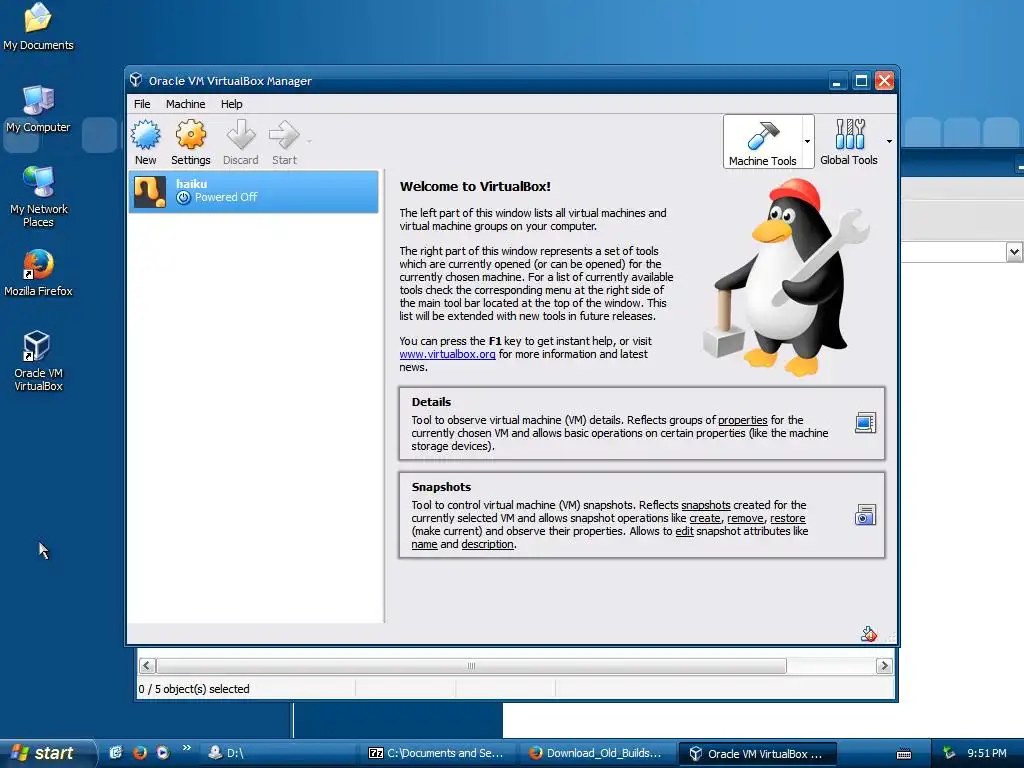This screenshot has height=768, width=1024.
Task: Open the Machine Tools dropdown arrow
Action: point(807,142)
